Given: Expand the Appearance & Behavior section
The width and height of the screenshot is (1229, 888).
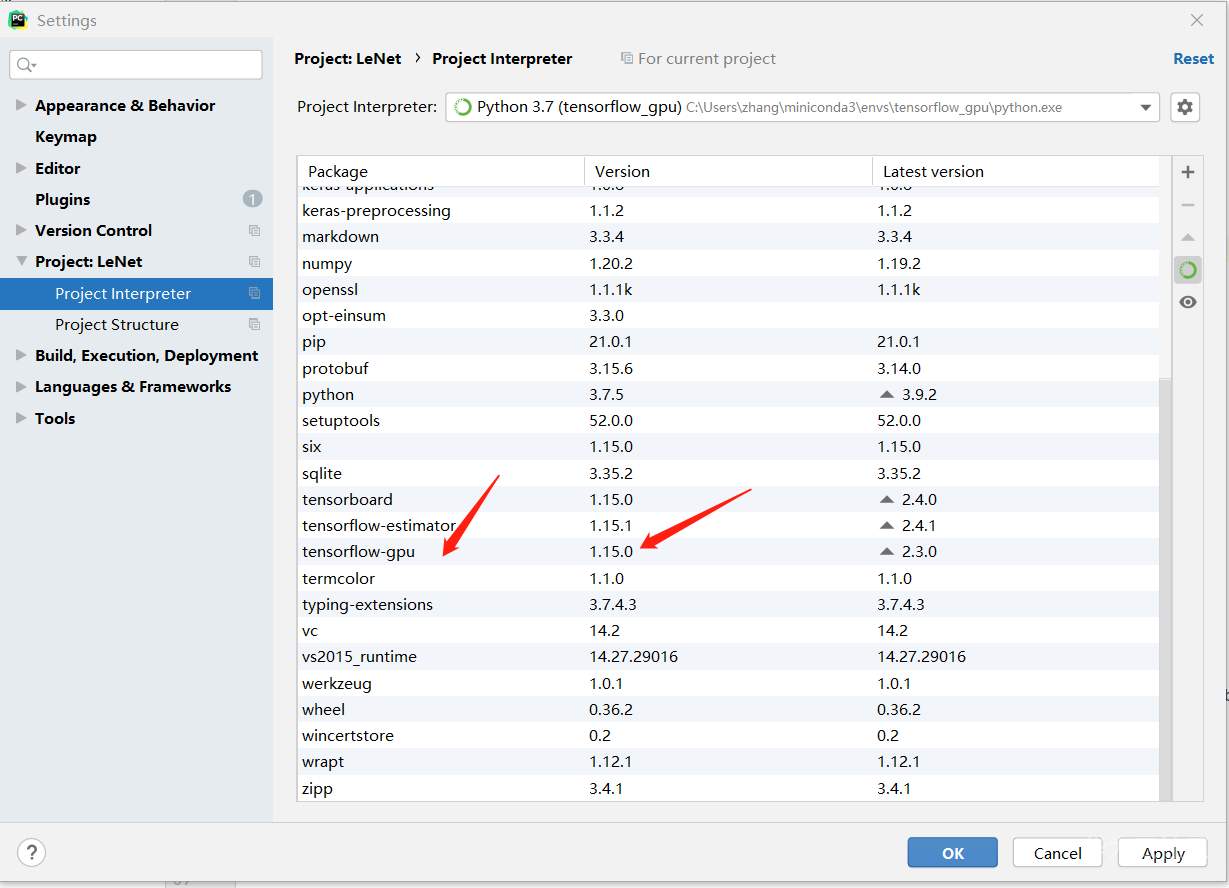Looking at the screenshot, I should 21,105.
